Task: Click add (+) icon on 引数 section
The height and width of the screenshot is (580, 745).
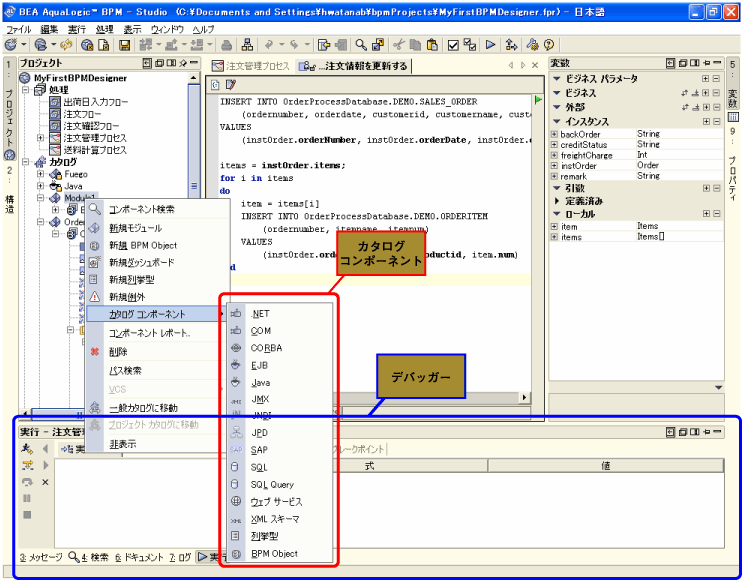Action: tap(706, 188)
